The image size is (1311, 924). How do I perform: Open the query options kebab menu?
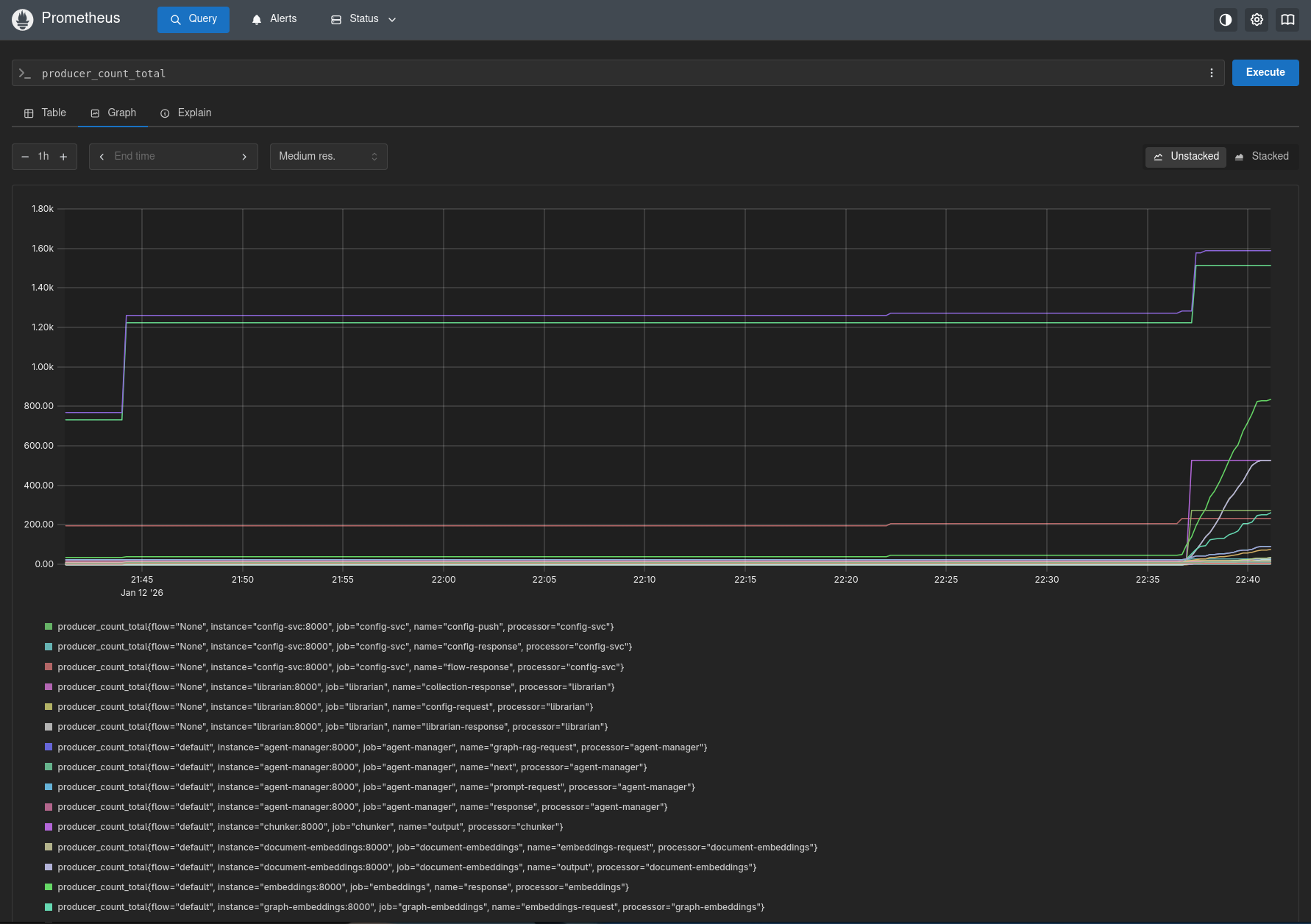(x=1211, y=73)
